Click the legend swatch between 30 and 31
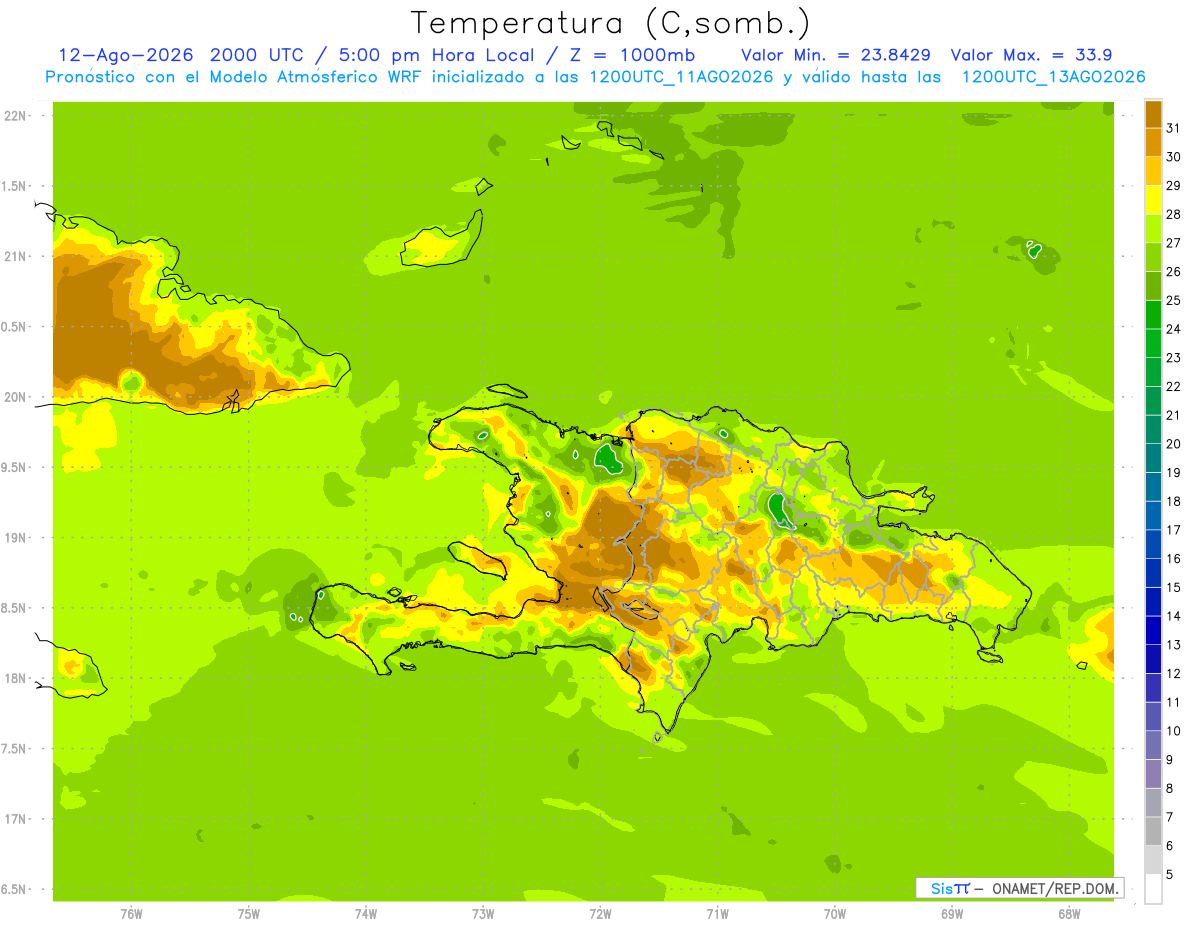This screenshot has width=1200, height=927. pyautogui.click(x=1153, y=143)
